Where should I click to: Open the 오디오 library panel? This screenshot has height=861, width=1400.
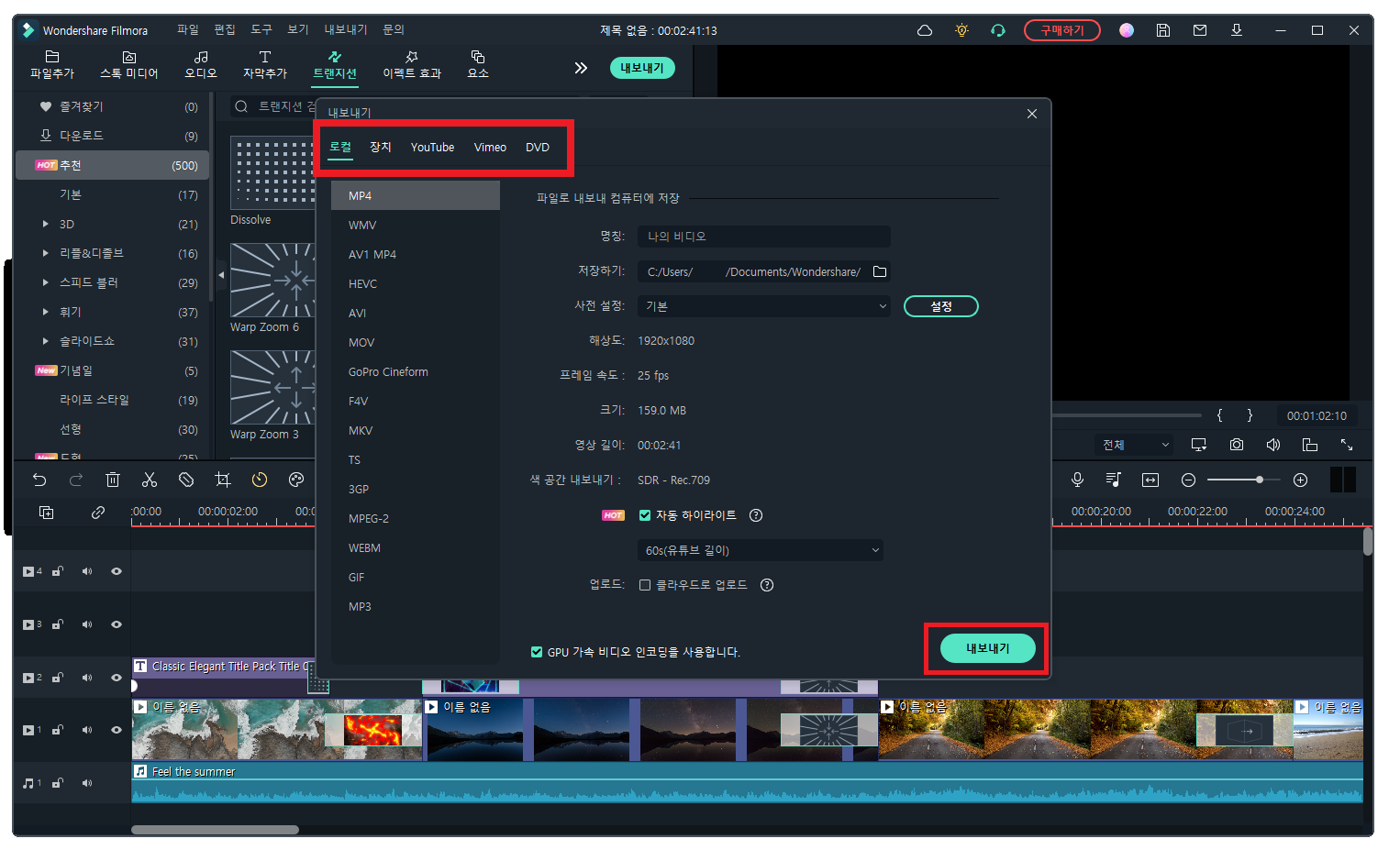tap(201, 64)
